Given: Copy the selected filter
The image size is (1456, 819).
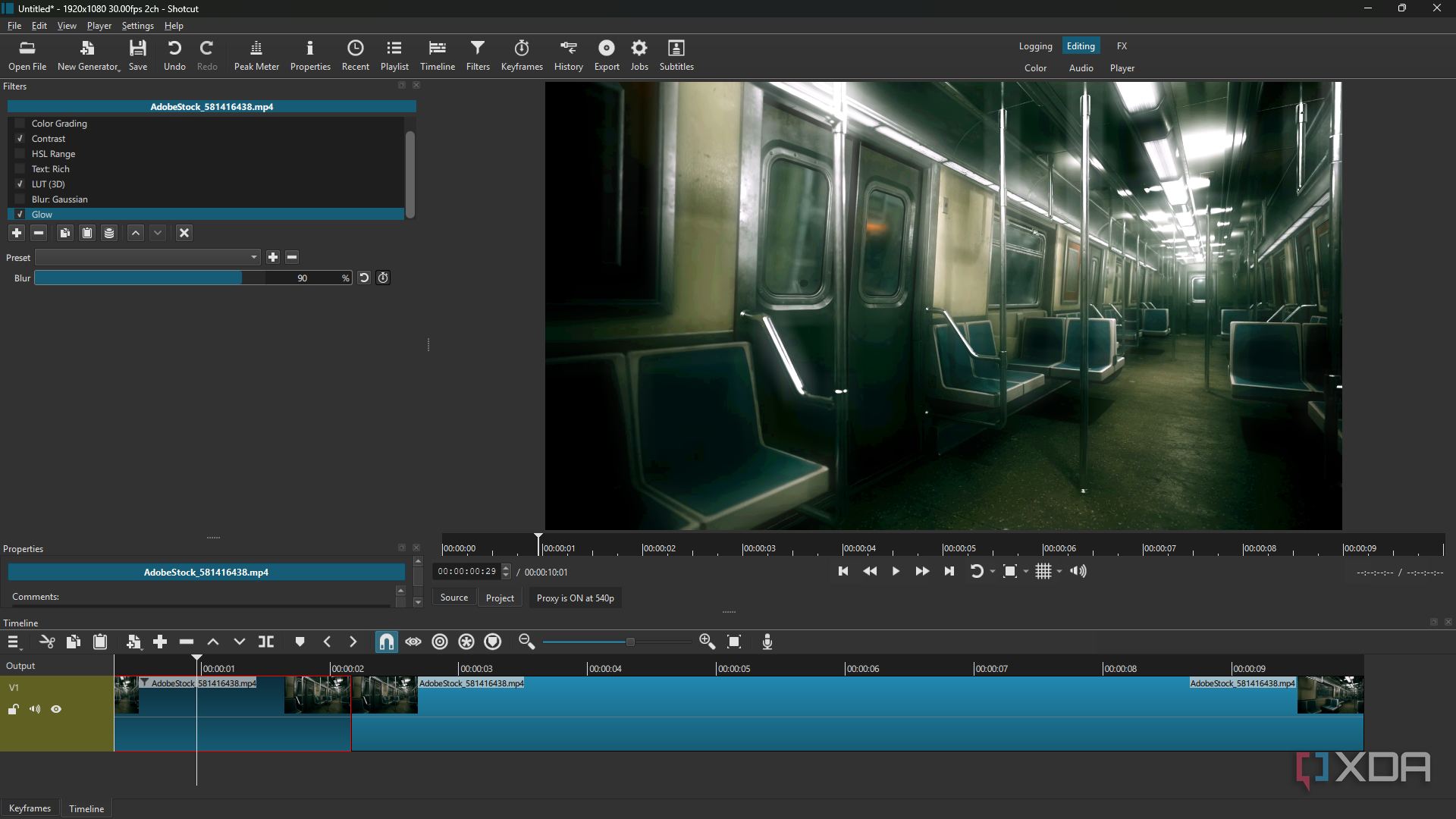Looking at the screenshot, I should pyautogui.click(x=65, y=233).
